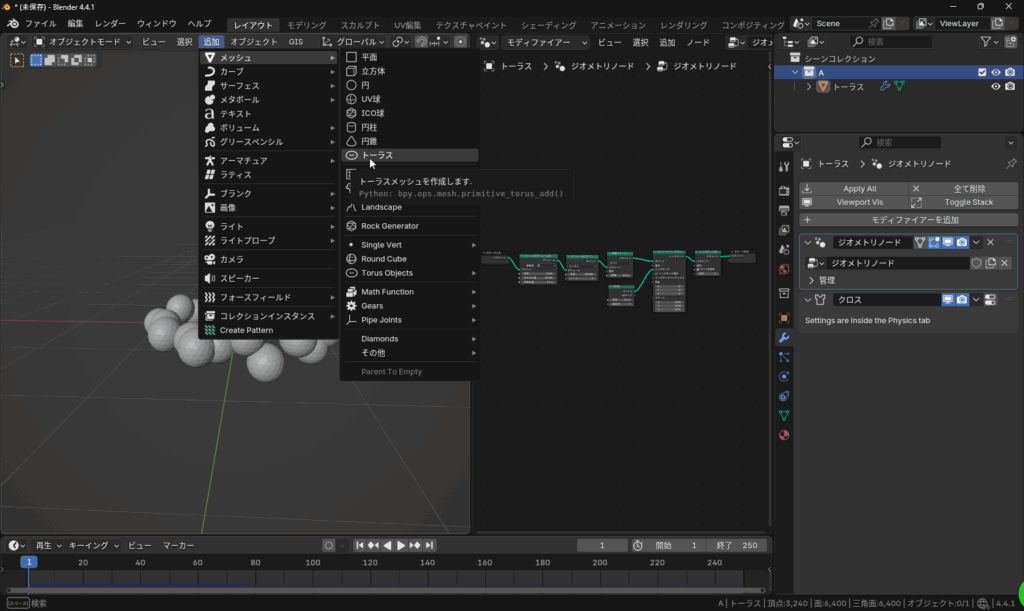This screenshot has width=1024, height=611.
Task: Click the 終了 end frame field
Action: click(736, 545)
